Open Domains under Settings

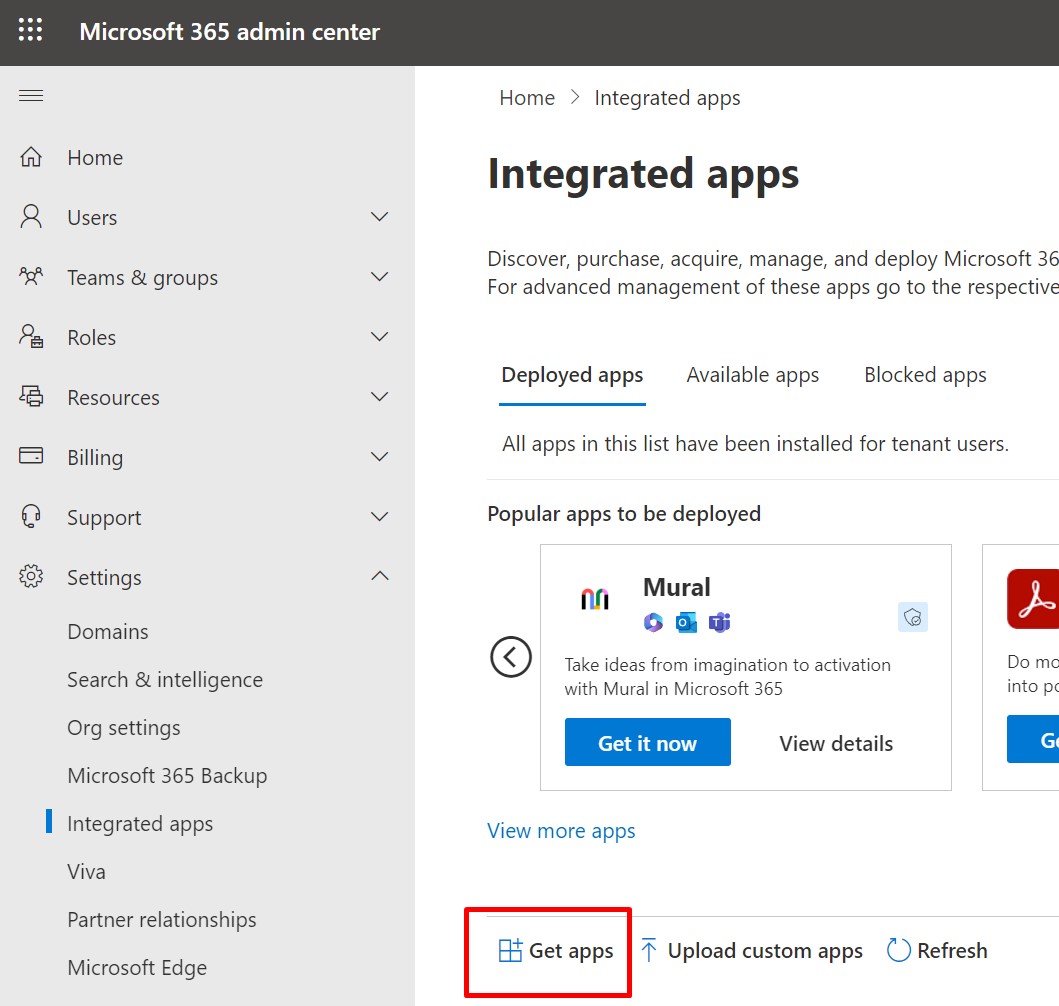pyautogui.click(x=108, y=631)
